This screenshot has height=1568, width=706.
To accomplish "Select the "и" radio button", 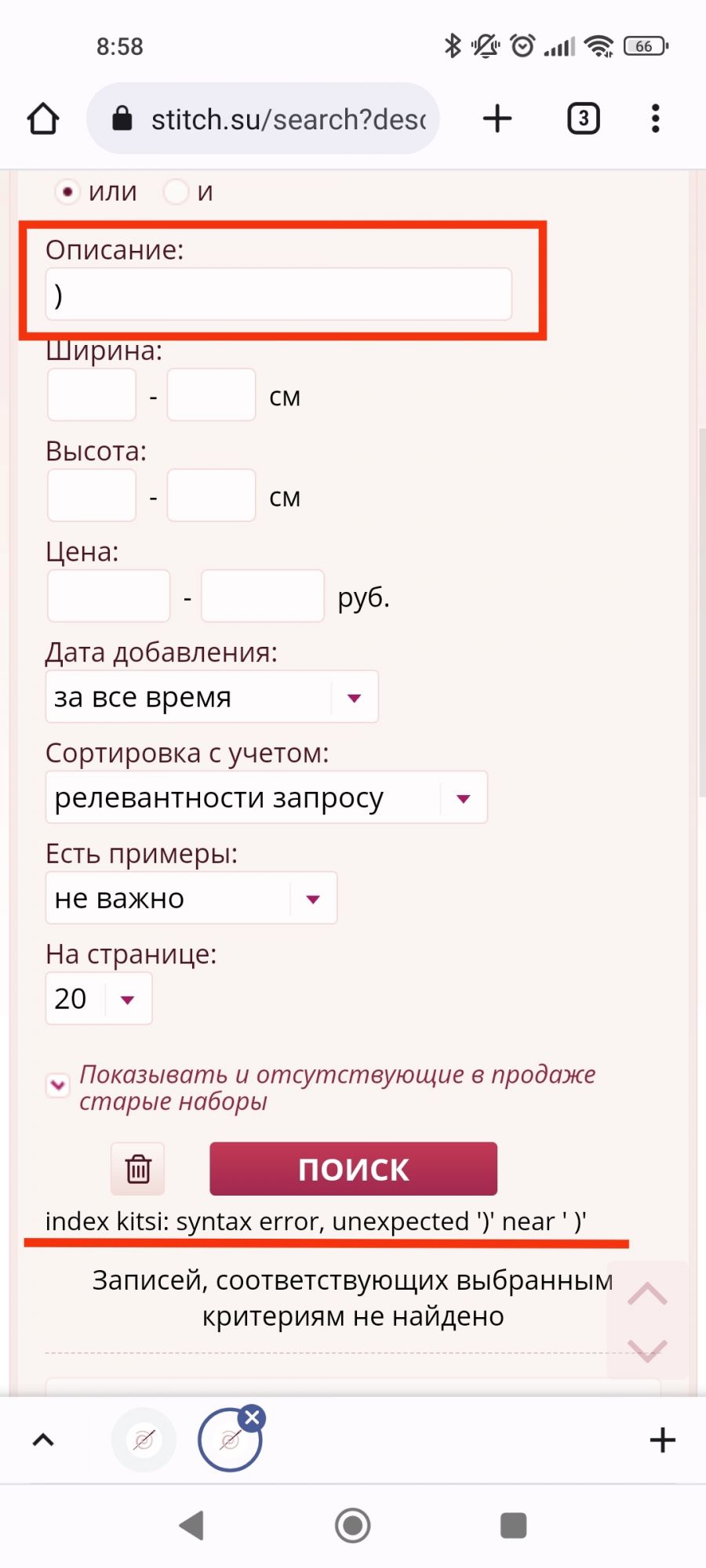I will click(x=176, y=191).
